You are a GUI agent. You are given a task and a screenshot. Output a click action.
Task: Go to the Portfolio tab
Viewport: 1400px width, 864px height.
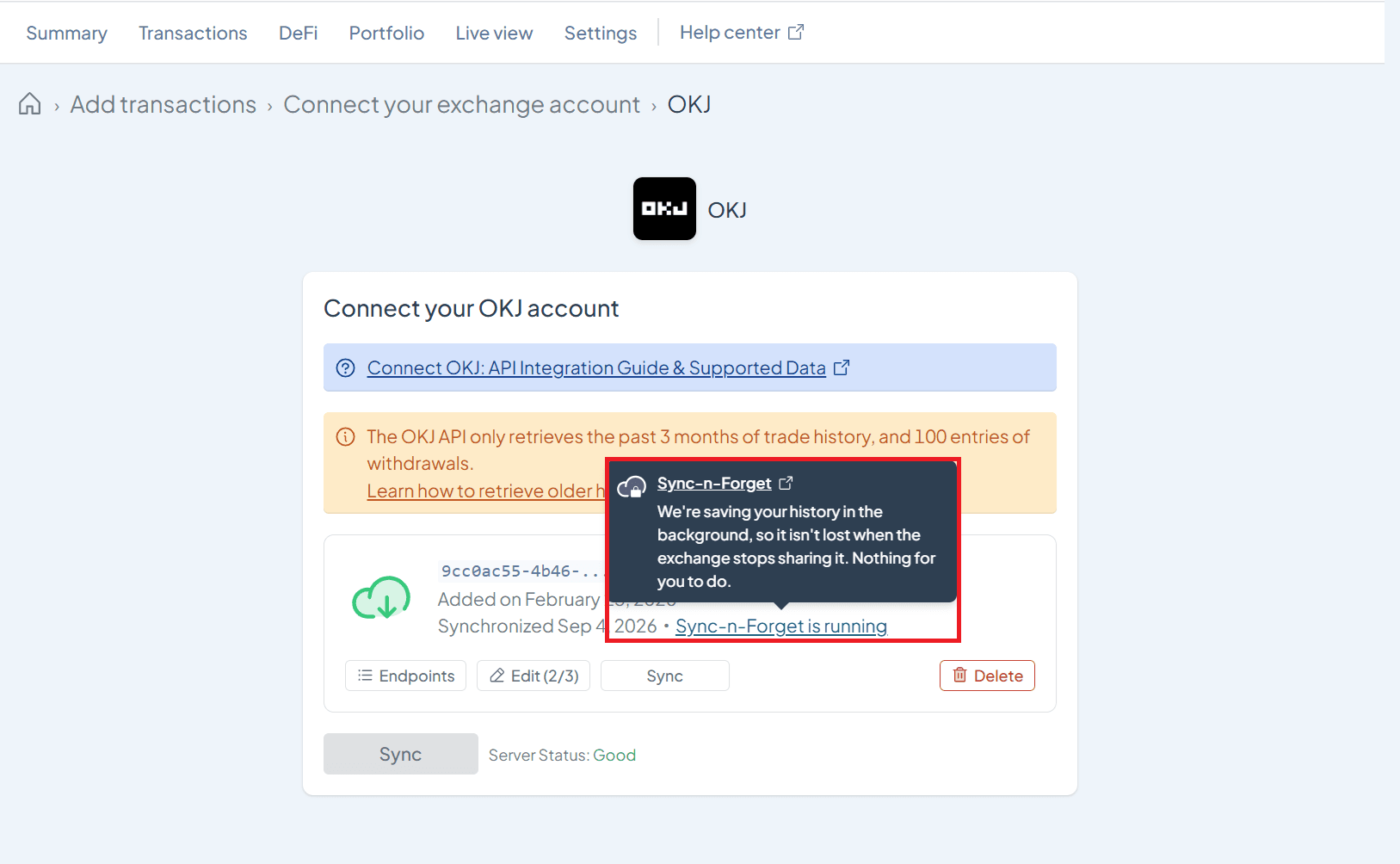386,33
